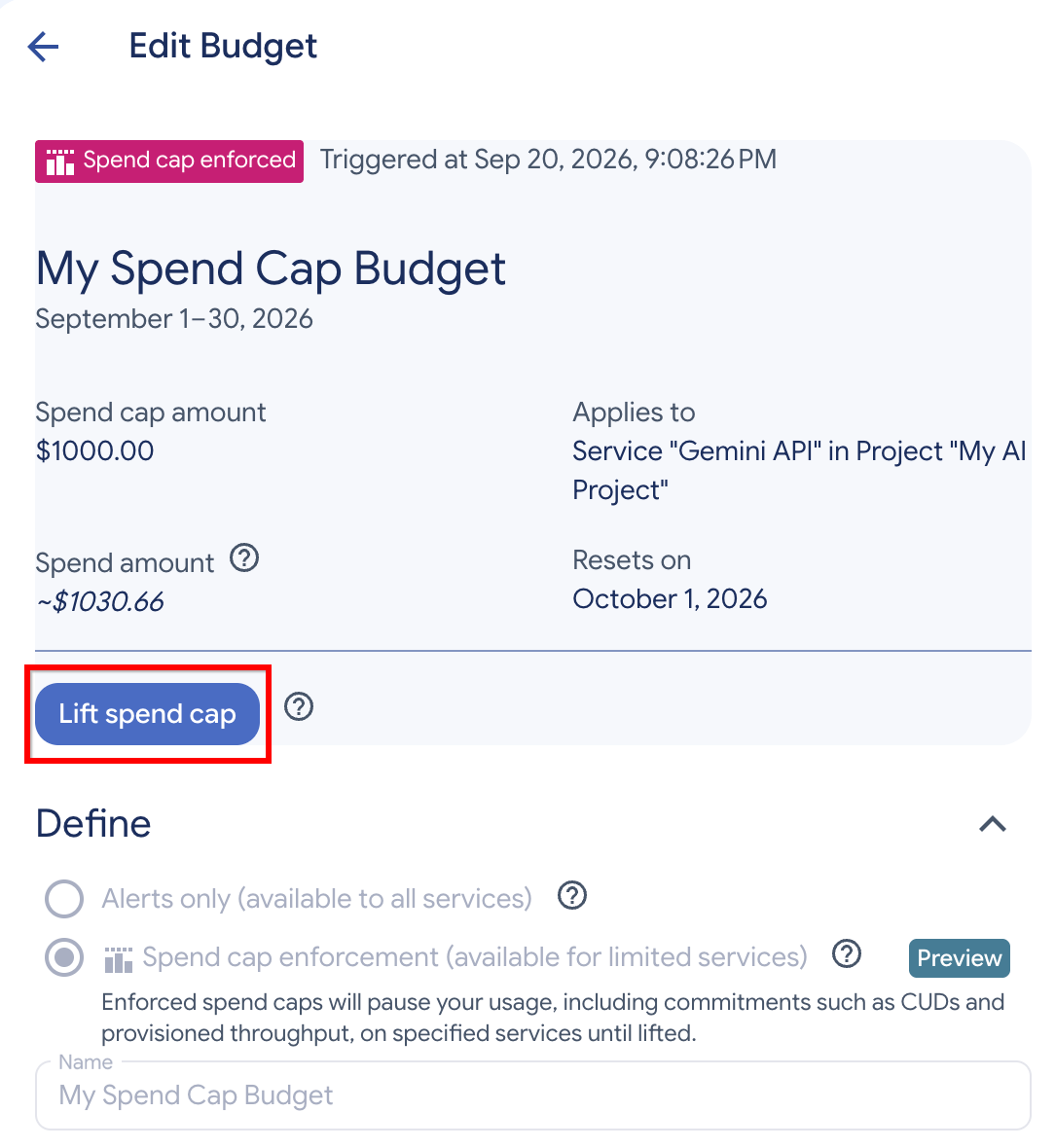The height and width of the screenshot is (1148, 1055).
Task: Click the Triggered at timestamp text
Action: pos(548,160)
